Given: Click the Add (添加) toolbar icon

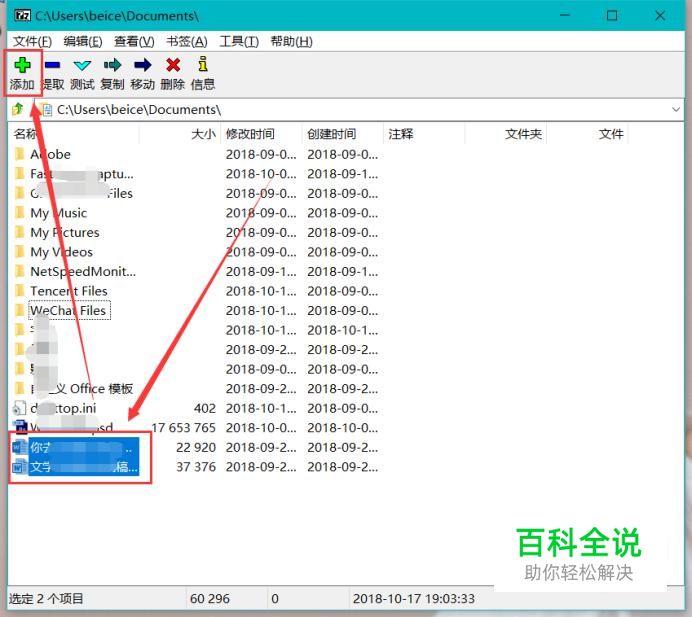Looking at the screenshot, I should tap(22, 65).
